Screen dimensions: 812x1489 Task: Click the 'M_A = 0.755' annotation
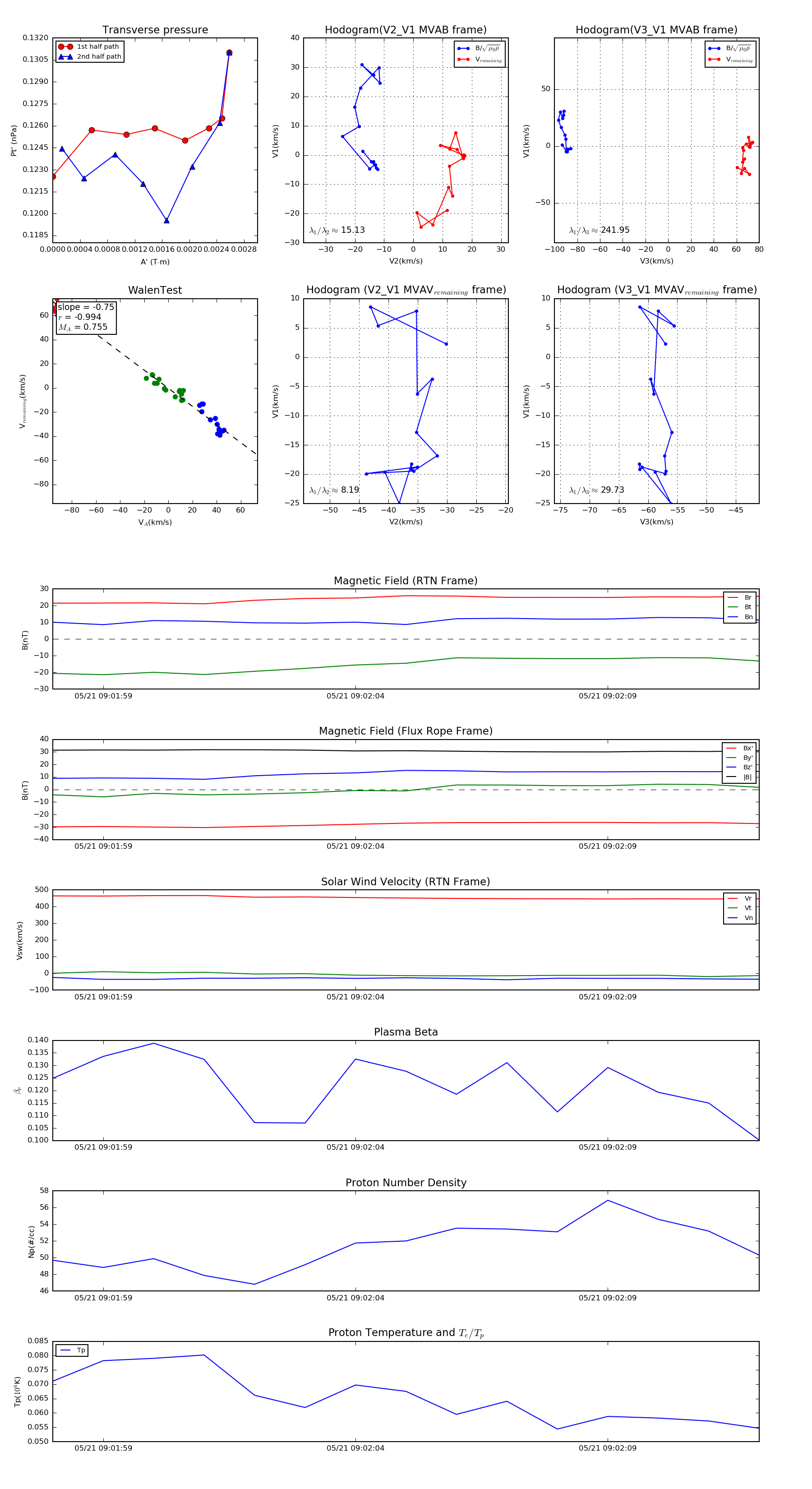pyautogui.click(x=83, y=327)
